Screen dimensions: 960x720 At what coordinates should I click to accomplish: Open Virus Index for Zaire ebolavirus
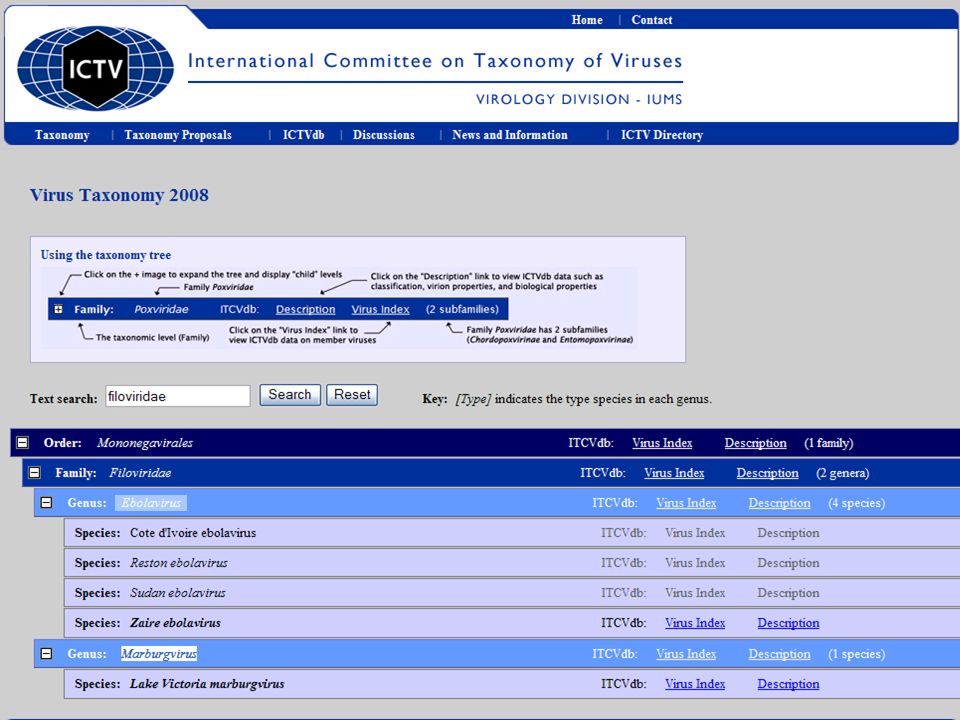tap(695, 623)
